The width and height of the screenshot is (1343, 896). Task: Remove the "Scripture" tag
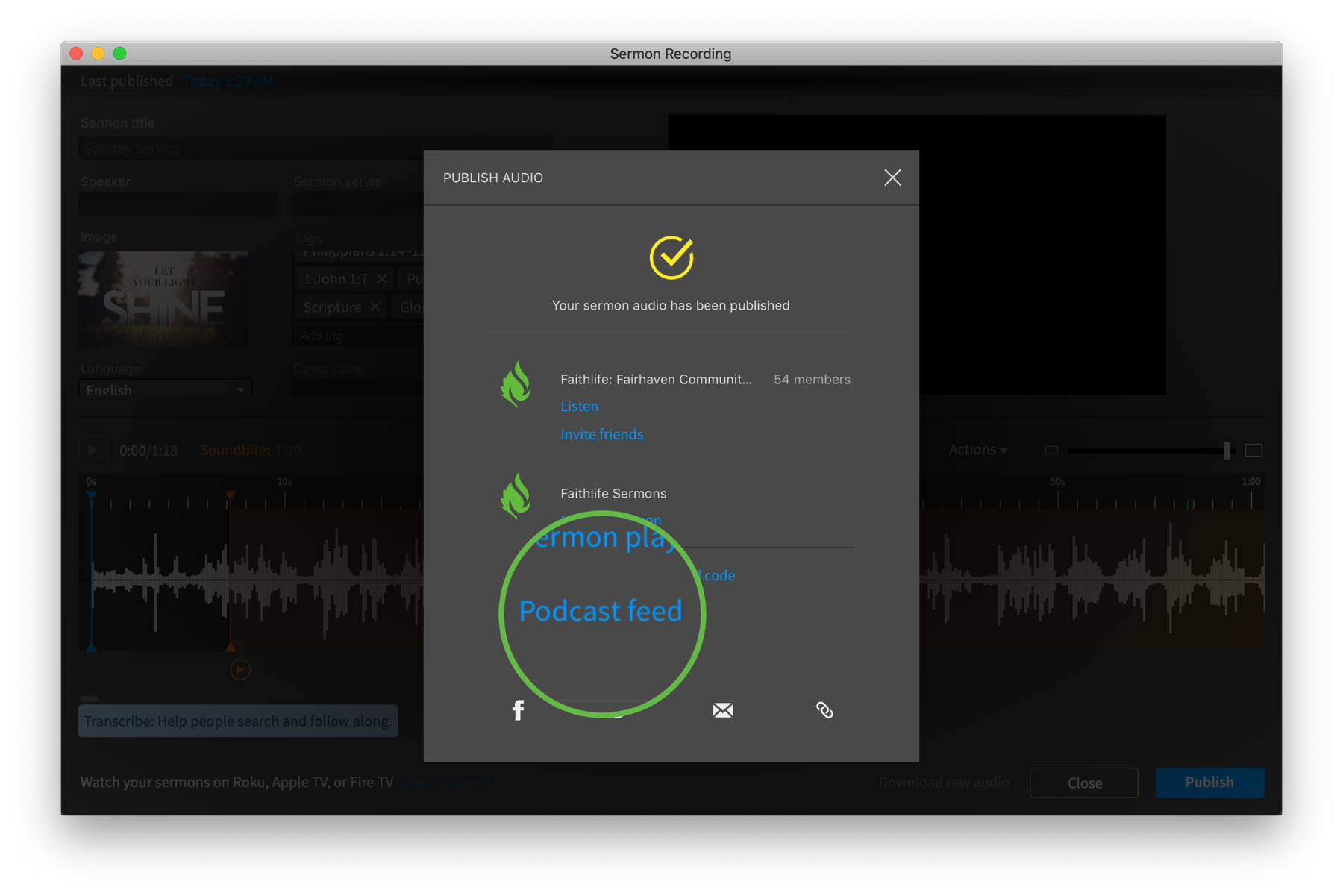(374, 306)
